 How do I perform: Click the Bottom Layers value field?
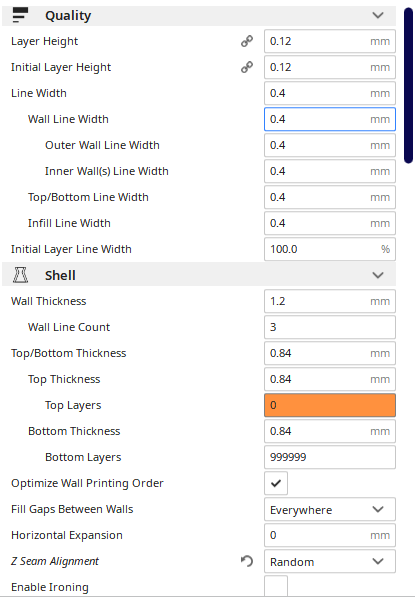330,457
